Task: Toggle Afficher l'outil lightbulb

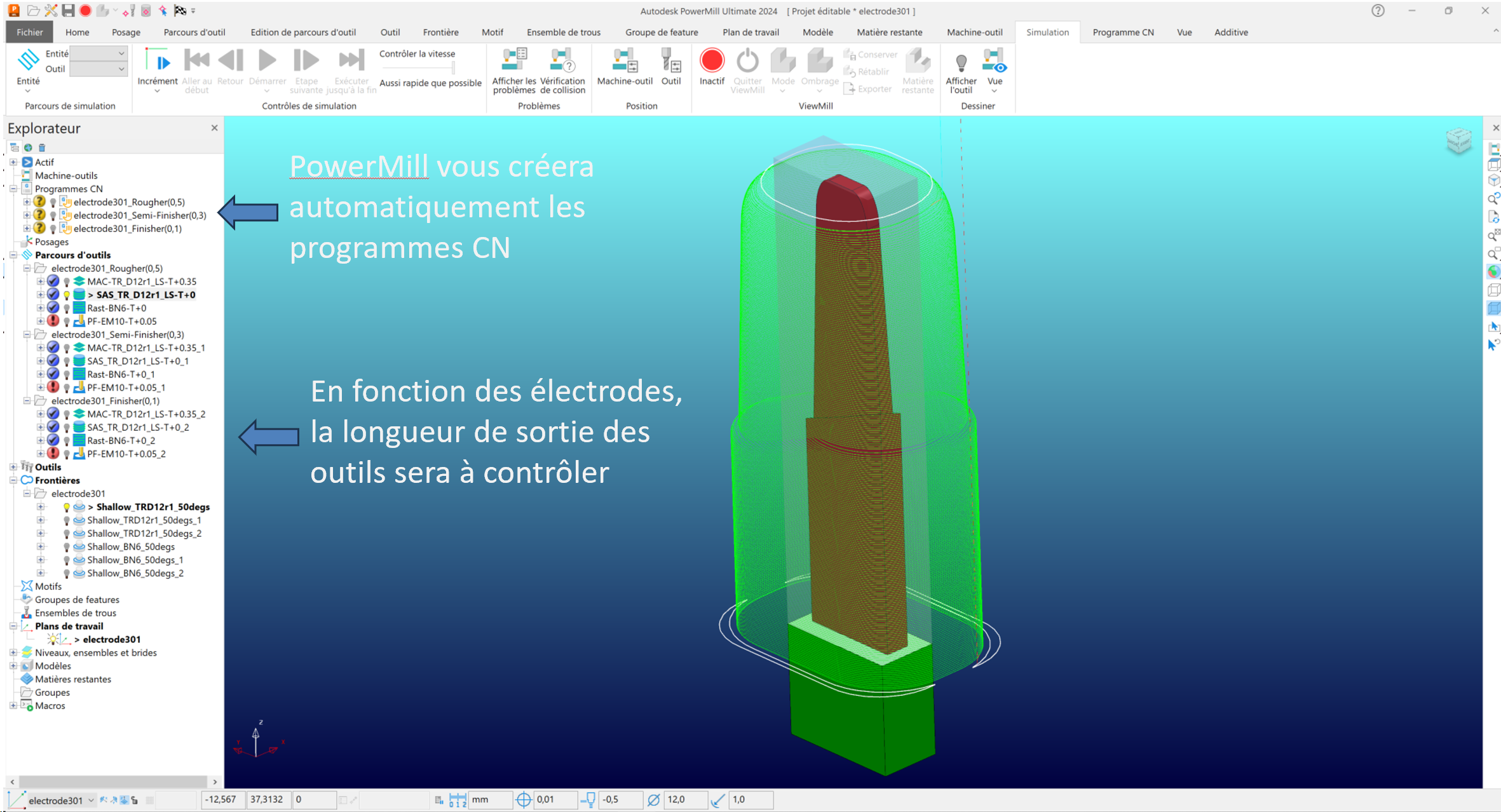Action: [x=961, y=71]
